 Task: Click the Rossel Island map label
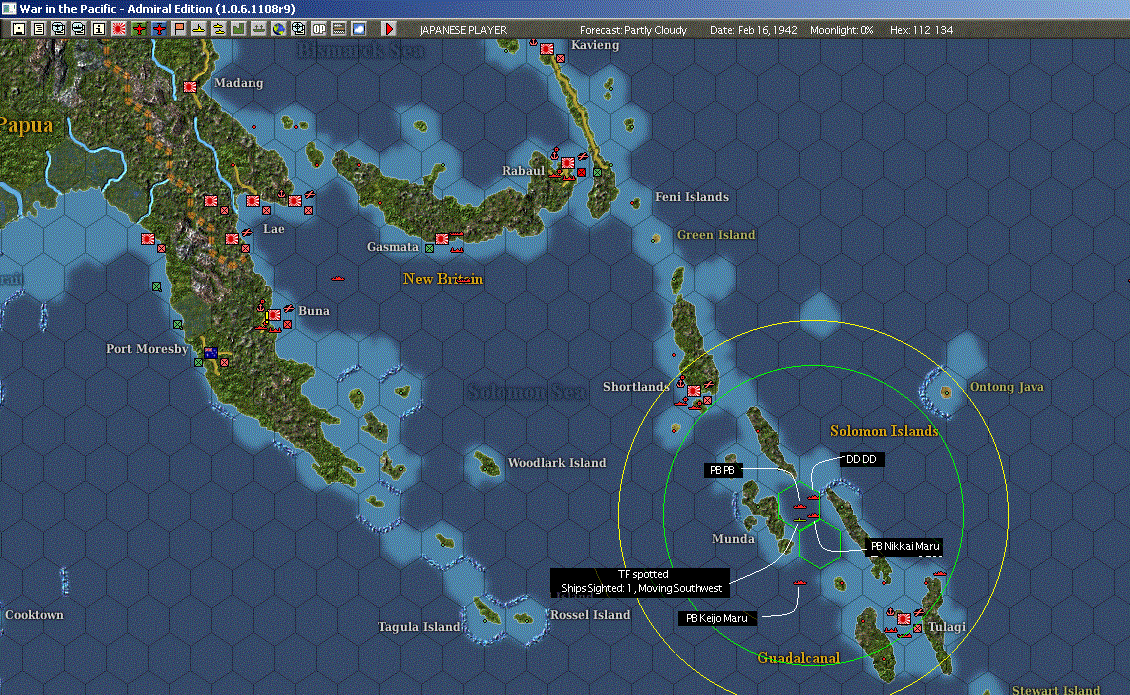point(590,615)
